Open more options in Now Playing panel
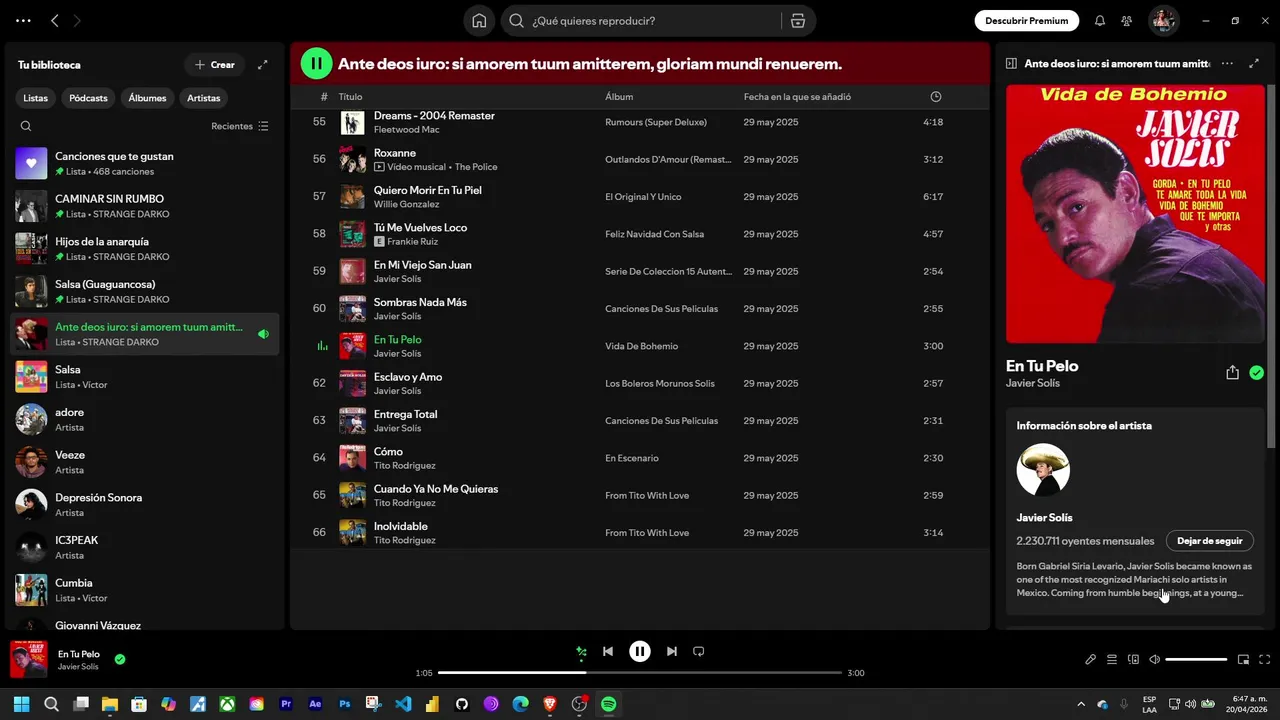The height and width of the screenshot is (720, 1280). pos(1227,64)
